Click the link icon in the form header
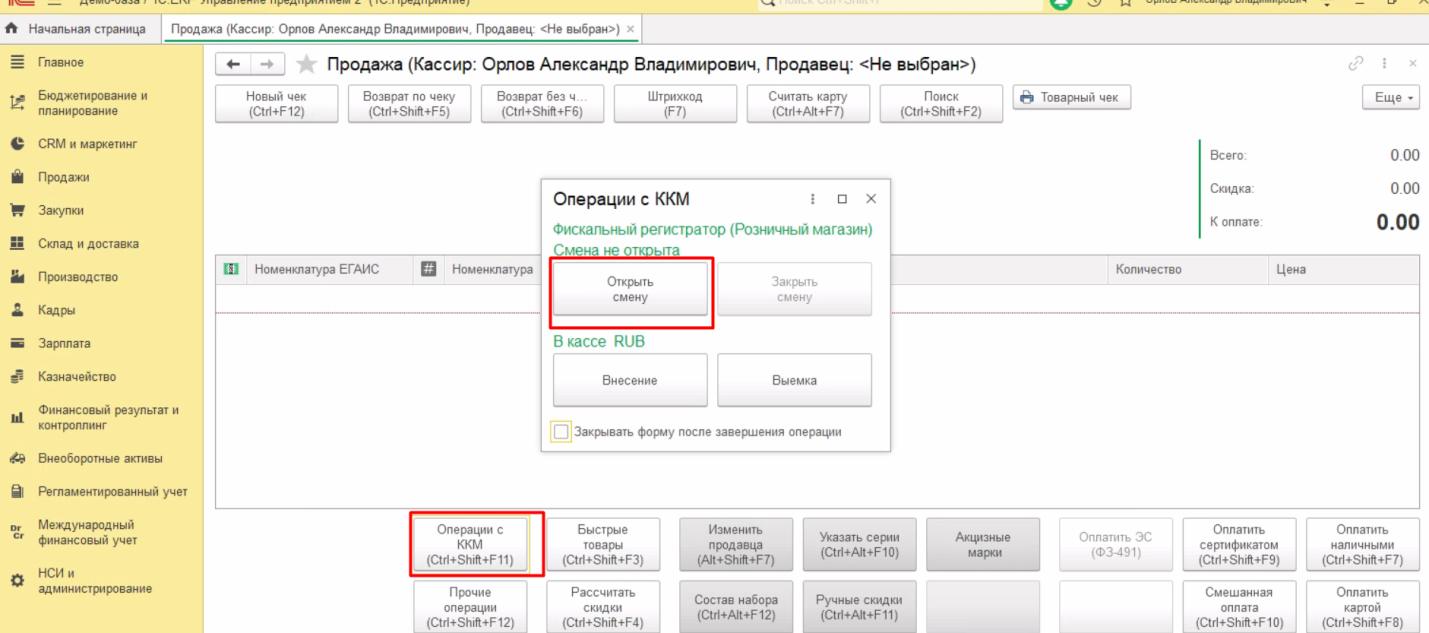The height and width of the screenshot is (633, 1429). (x=1356, y=64)
